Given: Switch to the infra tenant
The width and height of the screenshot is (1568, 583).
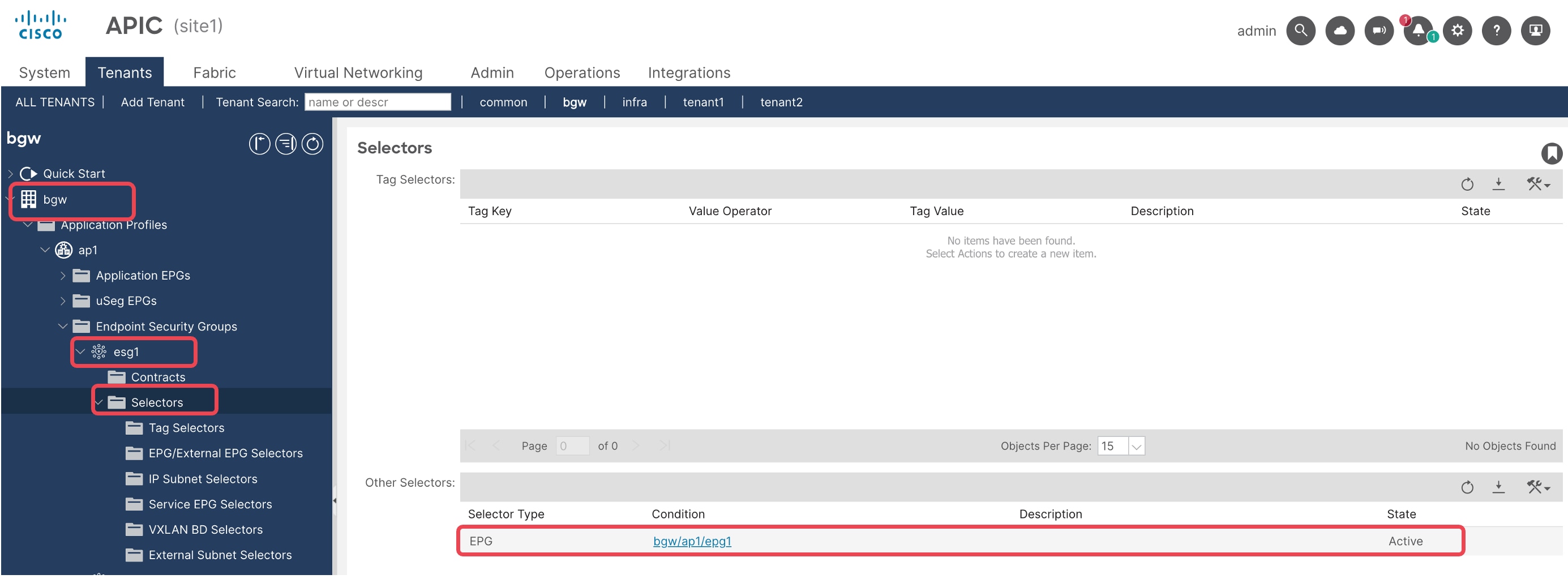Looking at the screenshot, I should tap(634, 102).
